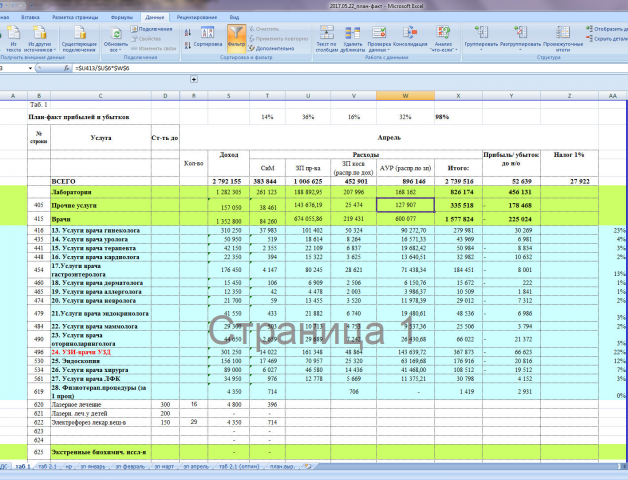This screenshot has width=628, height=480.
Task: Click the insert new worksheet icon
Action: pyautogui.click(x=308, y=467)
